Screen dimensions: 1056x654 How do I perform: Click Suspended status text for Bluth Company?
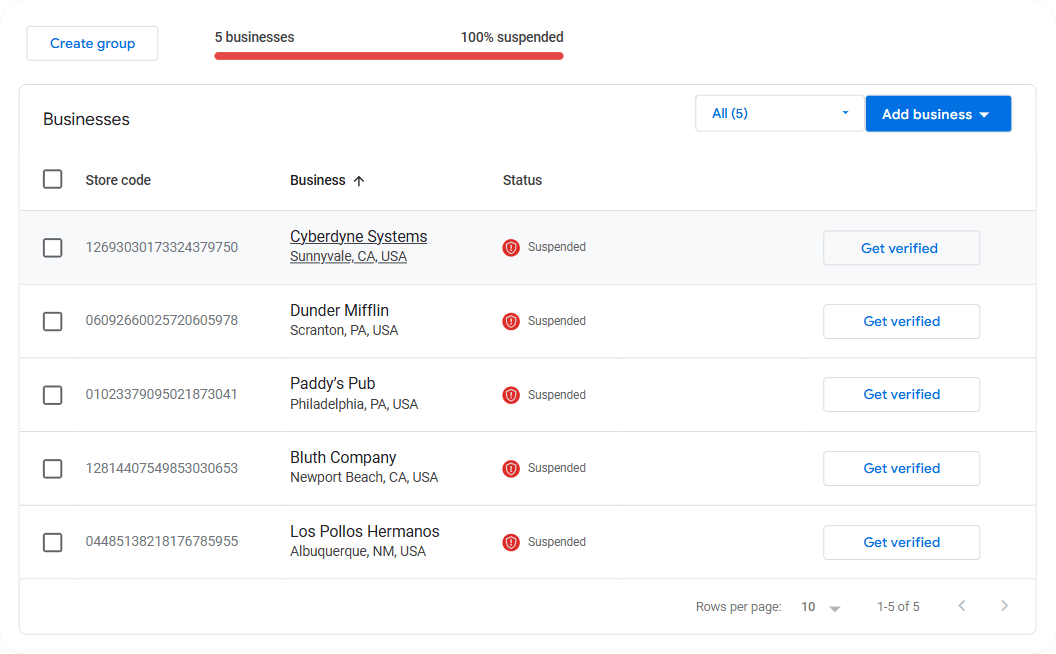[x=556, y=467]
